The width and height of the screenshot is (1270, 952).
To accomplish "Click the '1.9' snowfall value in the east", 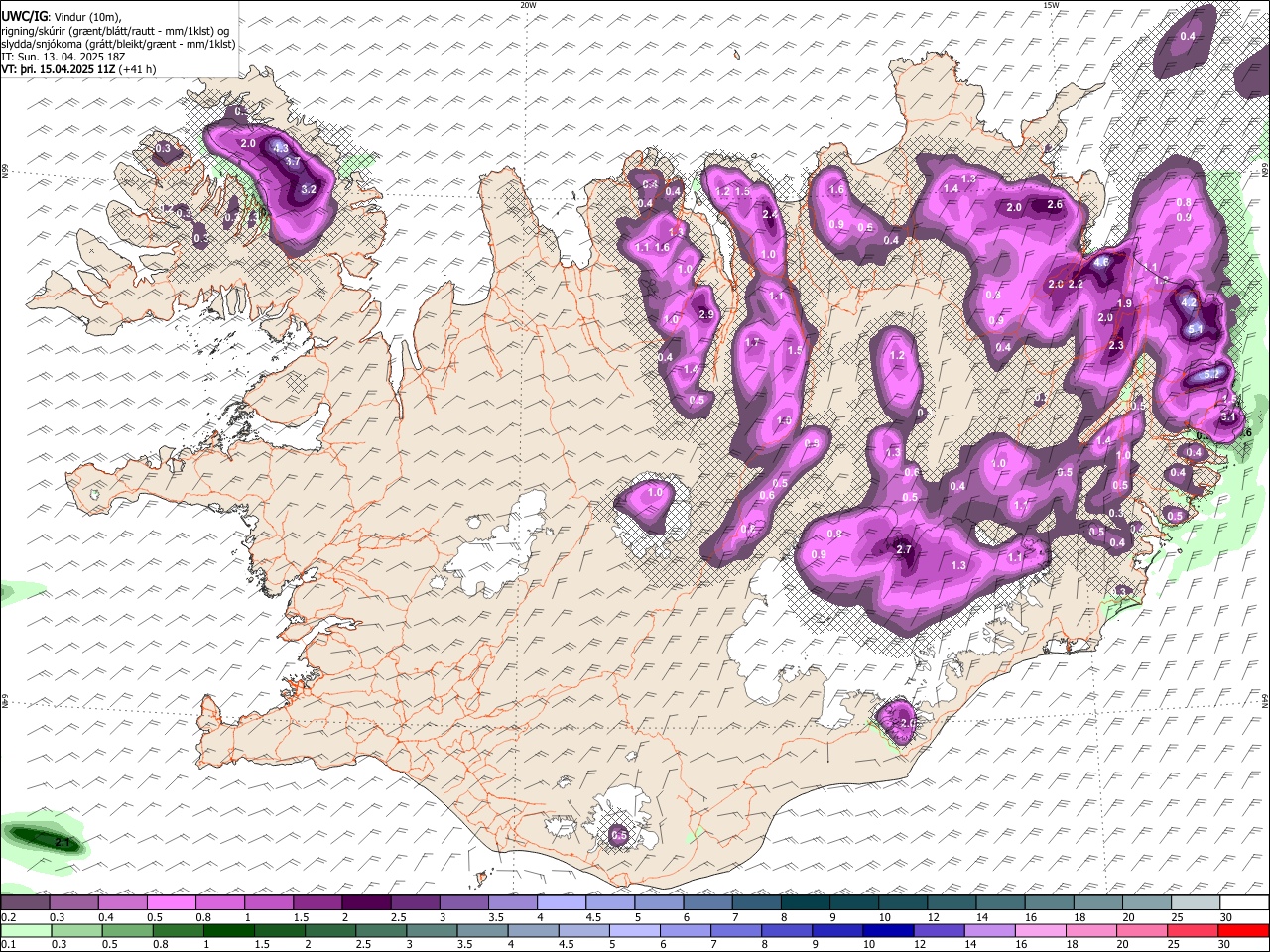I will tap(1124, 303).
